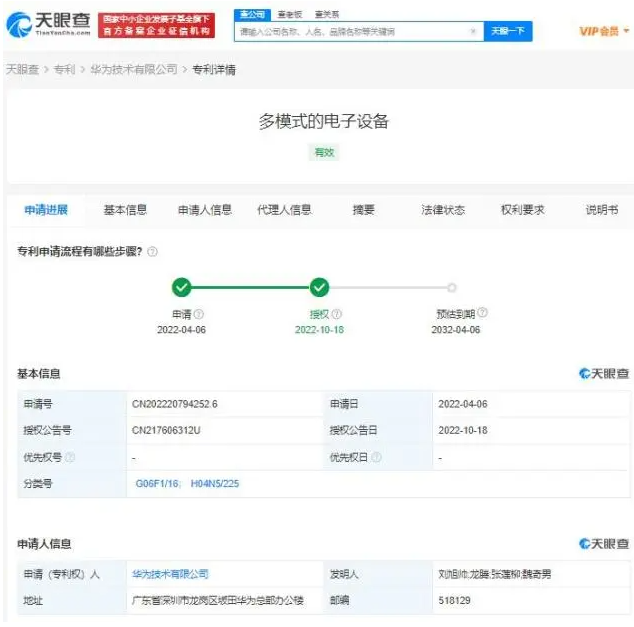
Task: Open the VIP会员 dropdown menu
Action: pyautogui.click(x=604, y=31)
